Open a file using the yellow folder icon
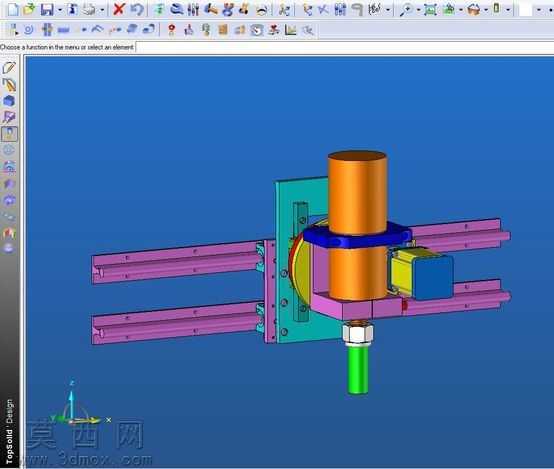This screenshot has width=554, height=469. (x=29, y=9)
